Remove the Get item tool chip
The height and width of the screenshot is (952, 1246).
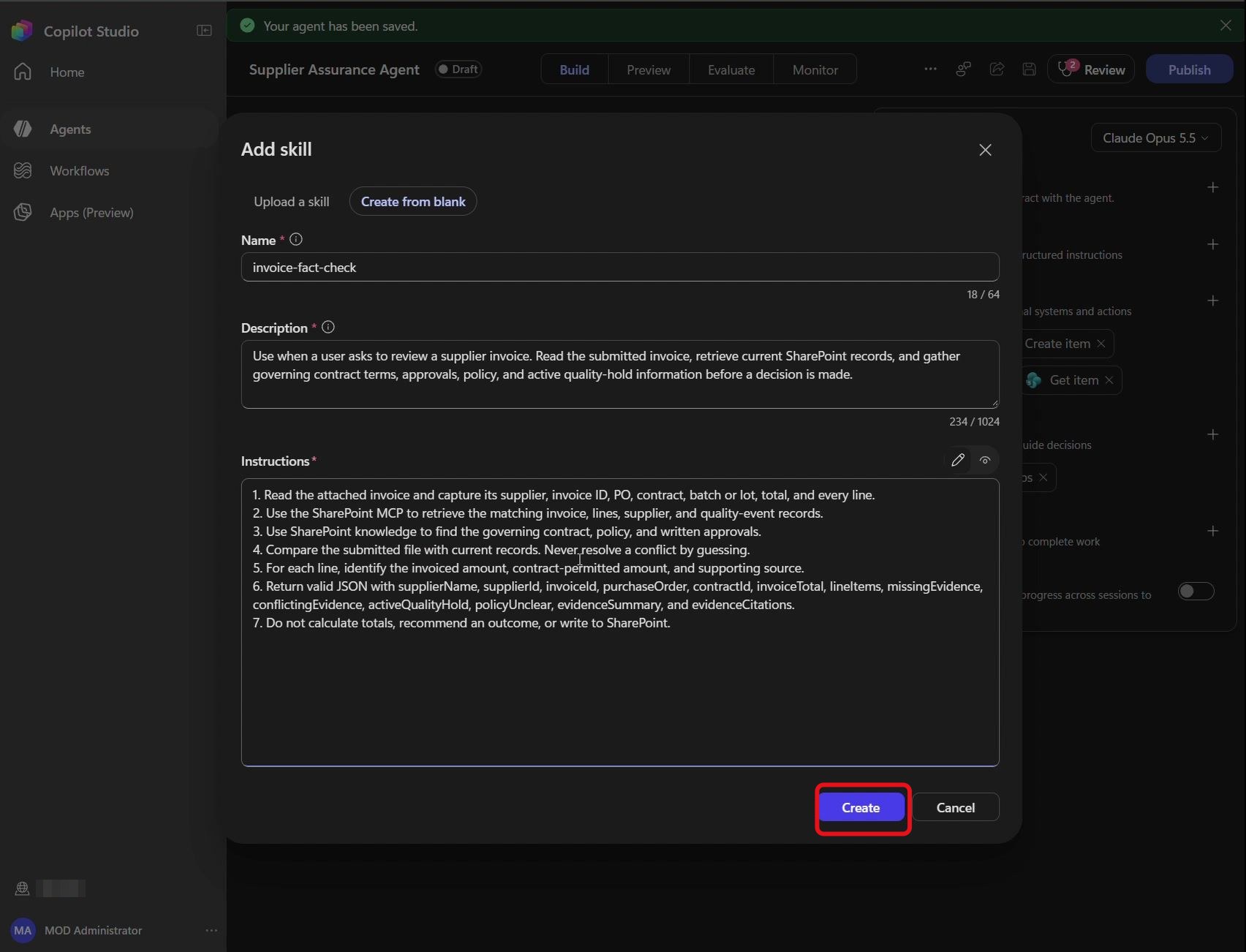tap(1109, 380)
